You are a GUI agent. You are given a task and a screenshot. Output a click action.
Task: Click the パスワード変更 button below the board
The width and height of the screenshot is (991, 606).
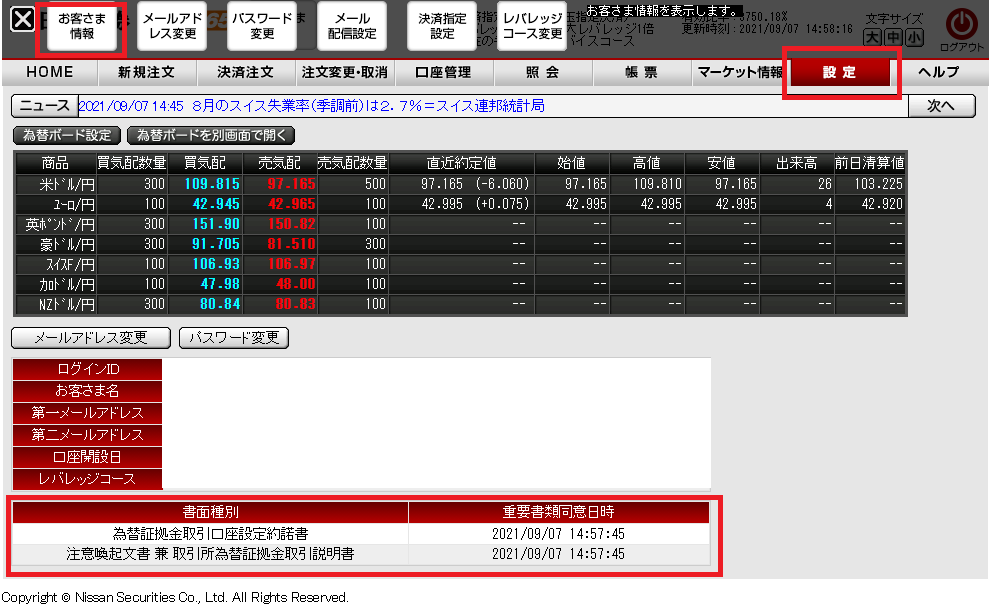pyautogui.click(x=234, y=338)
